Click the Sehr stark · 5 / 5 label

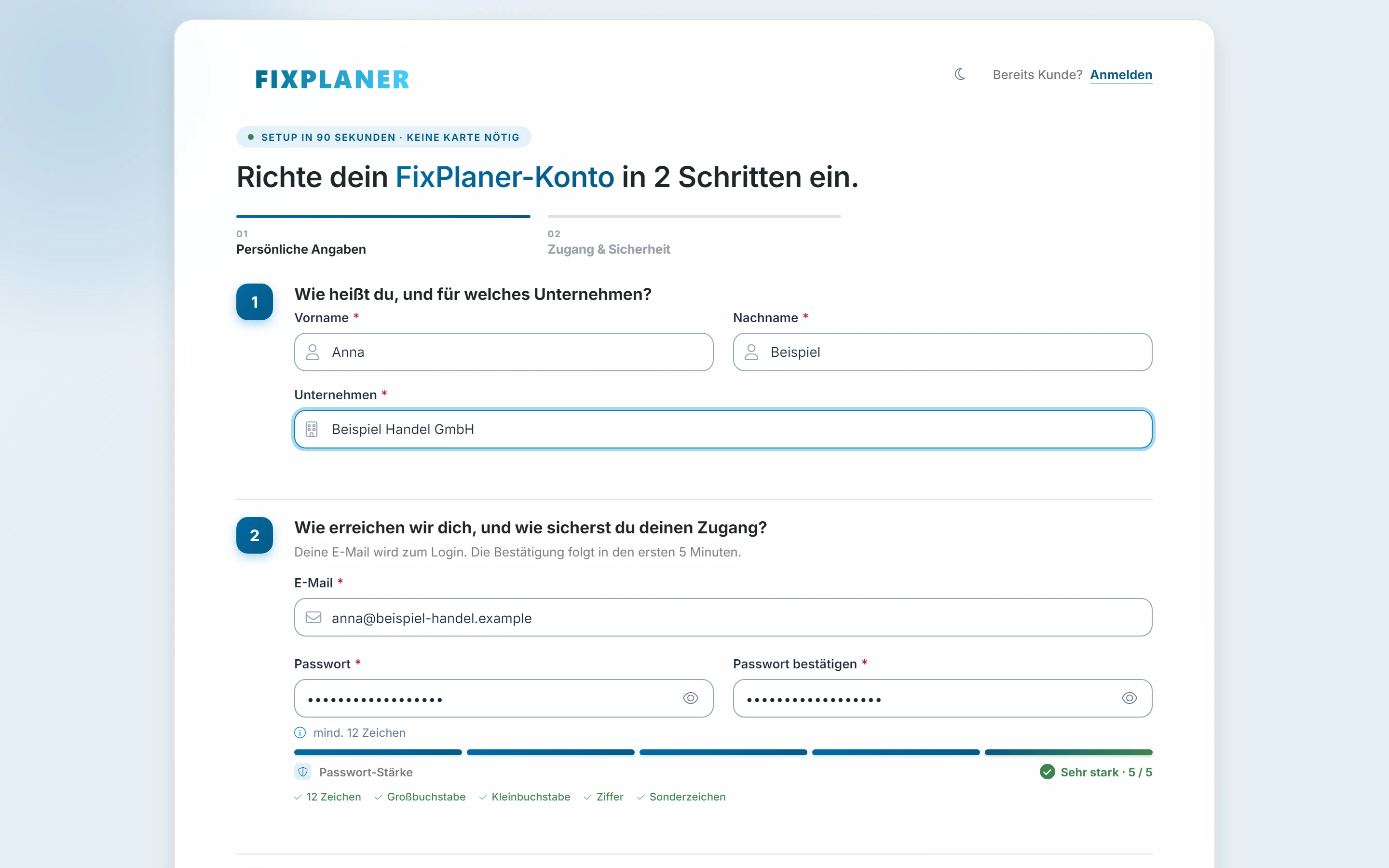[x=1106, y=772]
